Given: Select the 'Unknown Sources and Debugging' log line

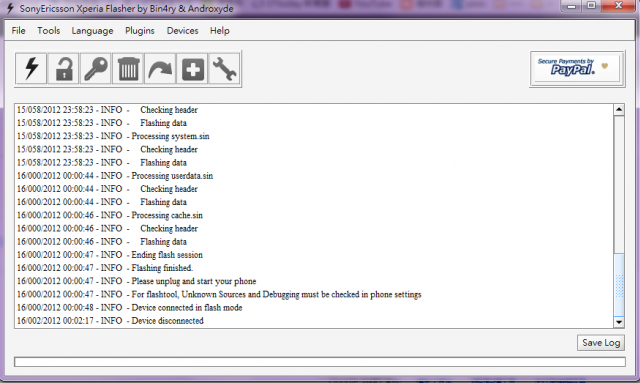Looking at the screenshot, I should coord(219,294).
